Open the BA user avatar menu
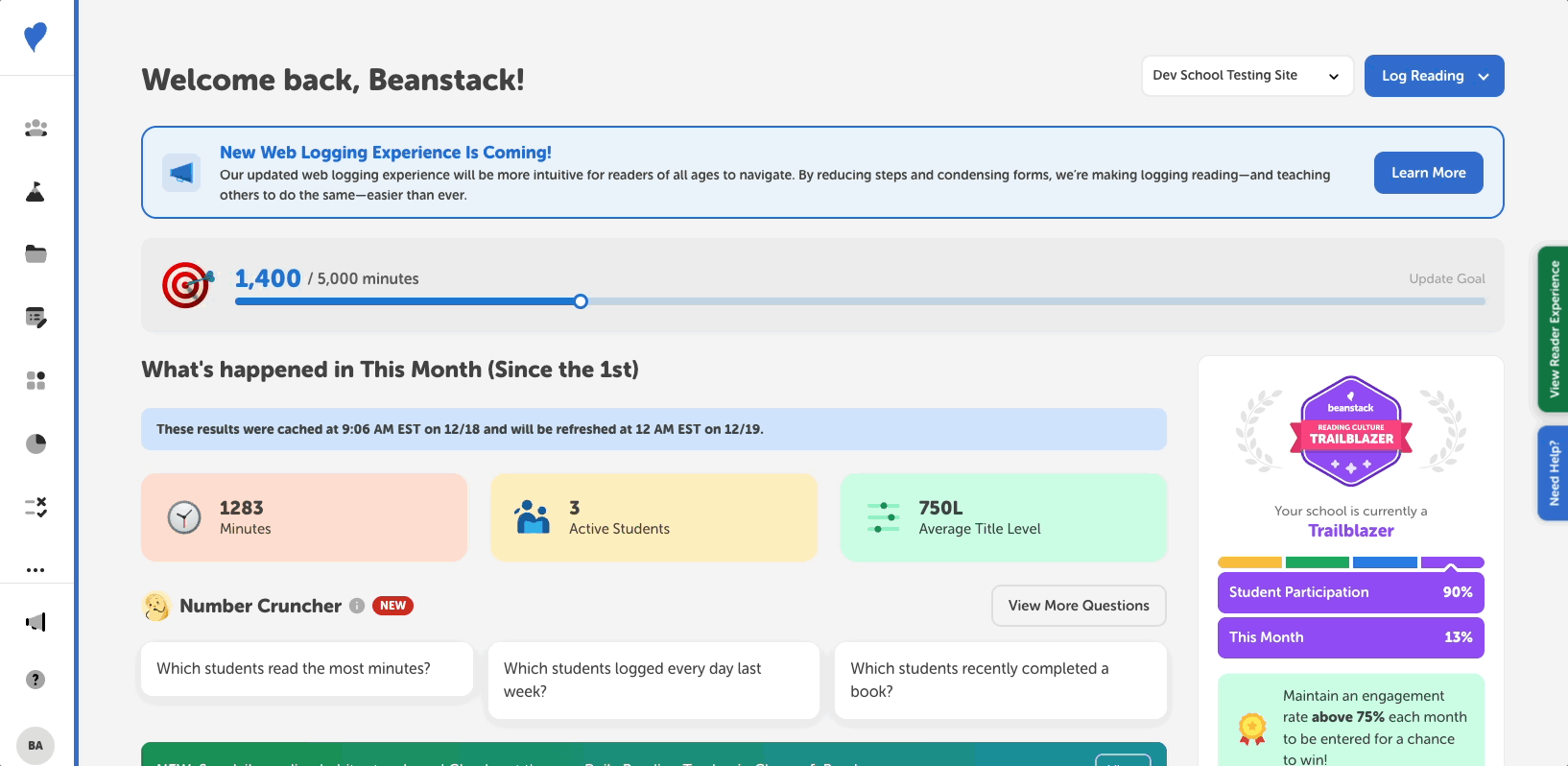This screenshot has height=766, width=1568. pos(36,745)
